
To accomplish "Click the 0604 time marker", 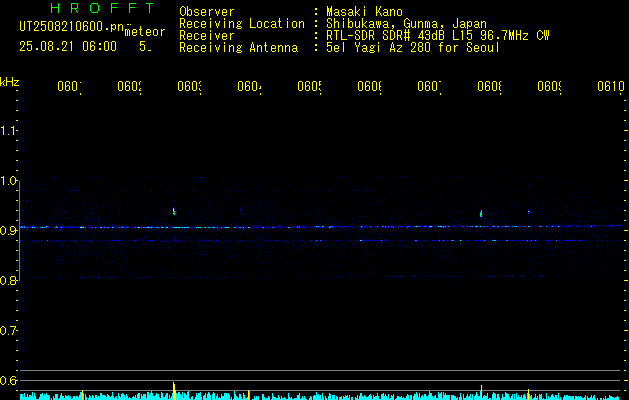I will [x=250, y=86].
